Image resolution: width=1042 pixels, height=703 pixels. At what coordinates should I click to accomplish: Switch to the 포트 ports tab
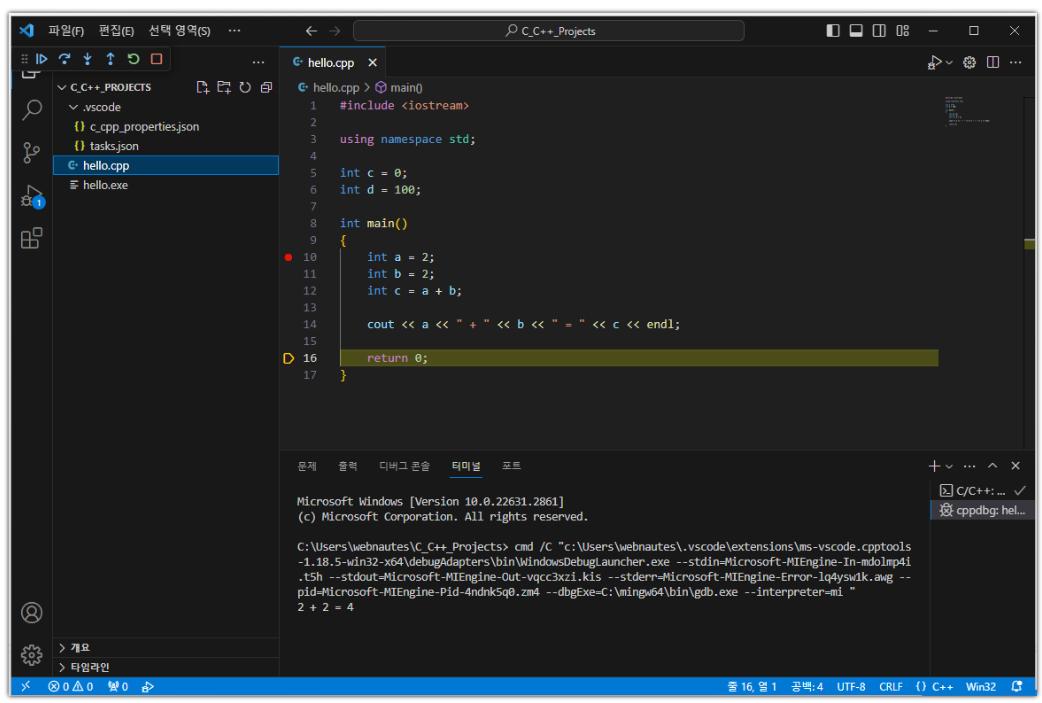click(x=511, y=466)
